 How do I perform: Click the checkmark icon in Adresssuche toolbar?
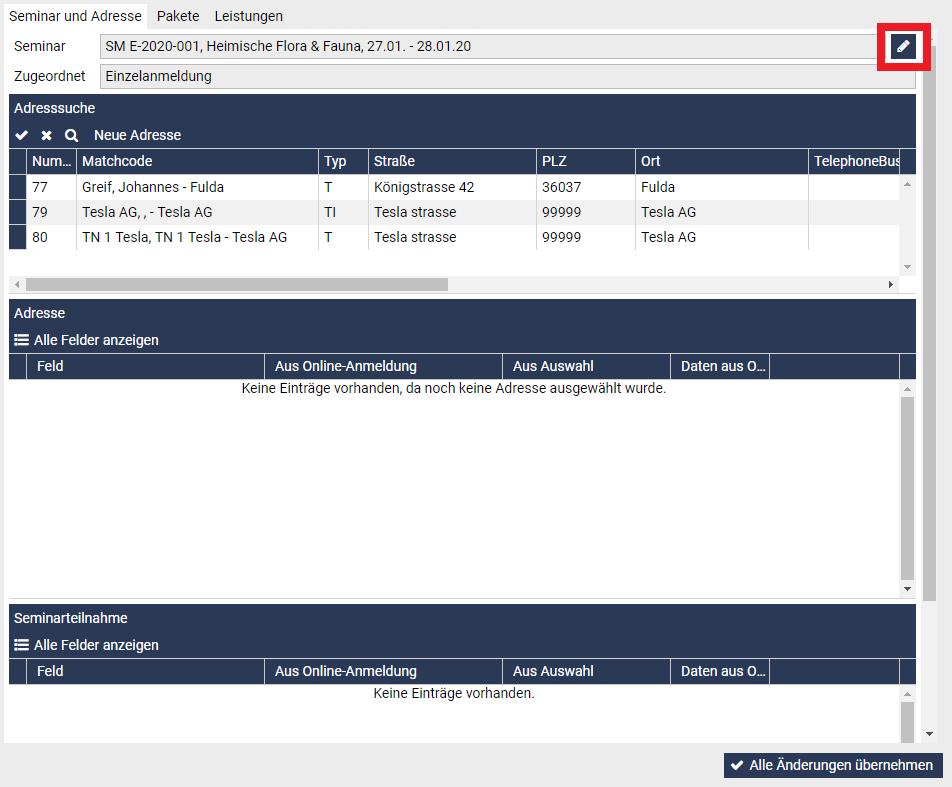(22, 135)
